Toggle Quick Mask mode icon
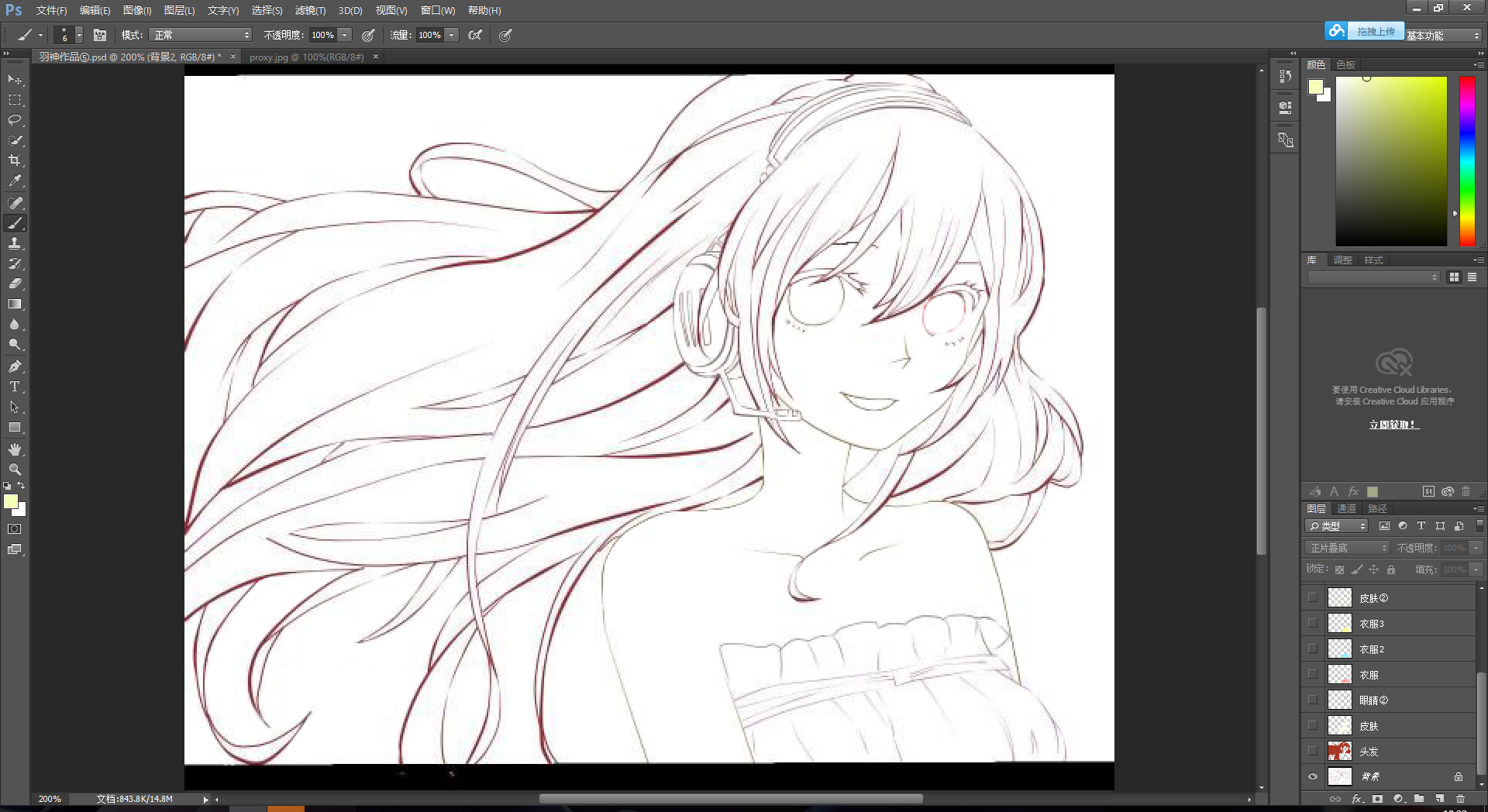 pos(15,529)
